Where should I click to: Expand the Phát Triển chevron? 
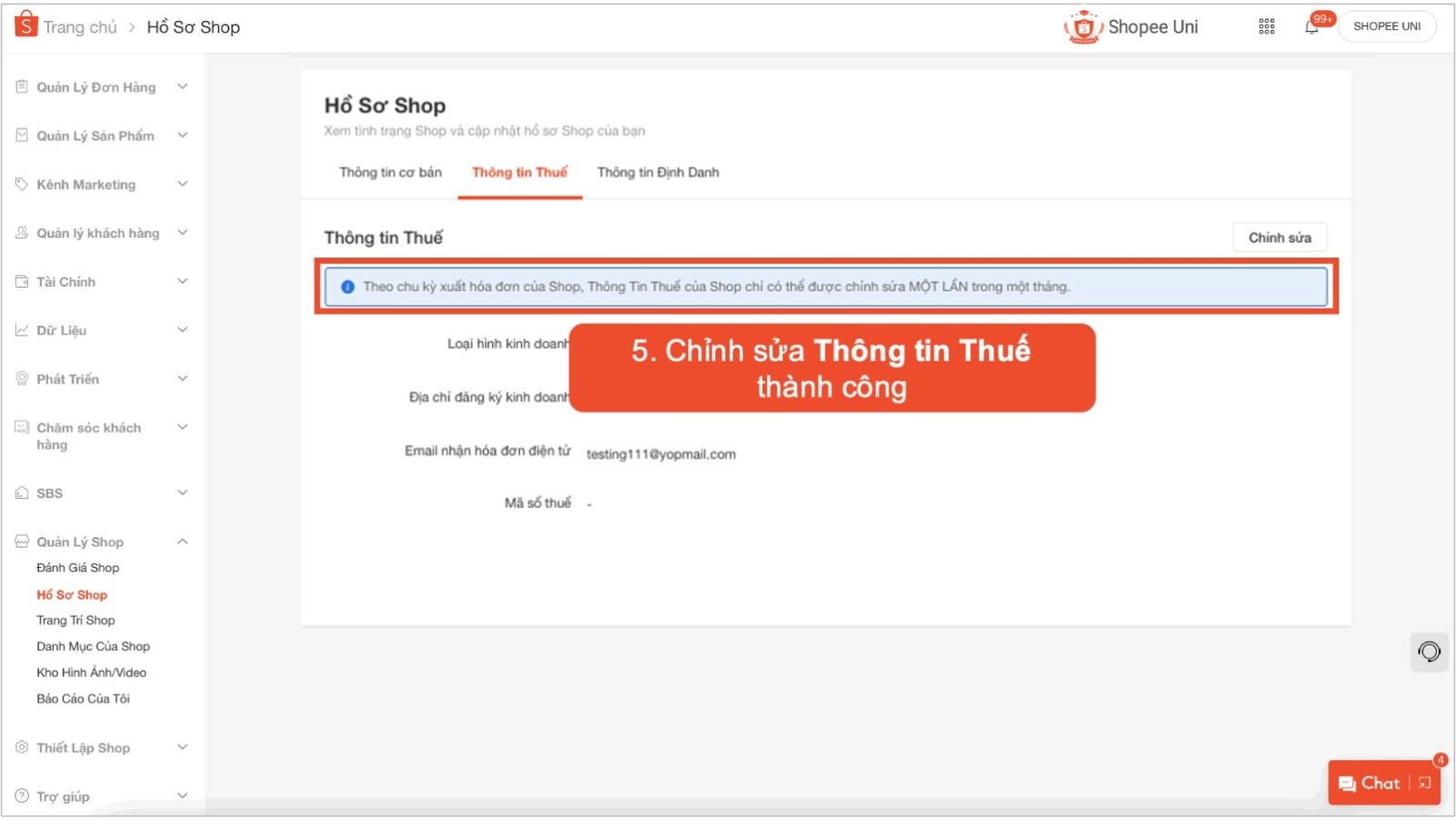pos(182,379)
